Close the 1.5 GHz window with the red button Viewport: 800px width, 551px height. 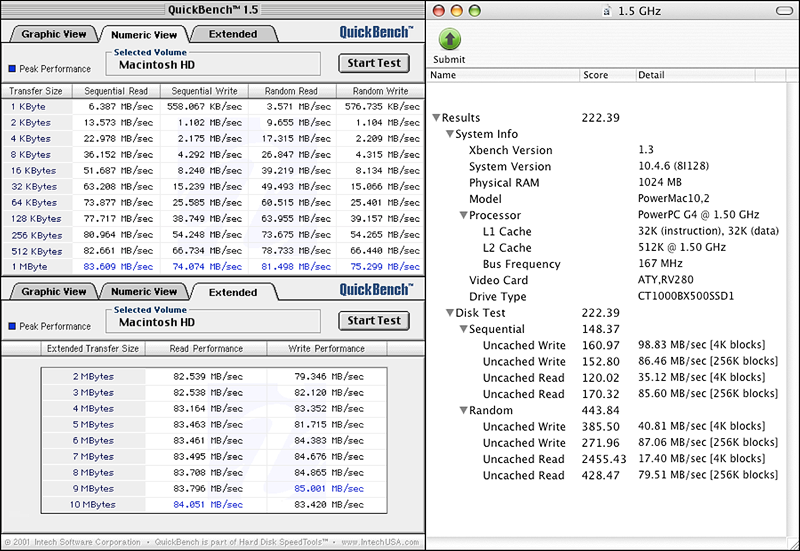pyautogui.click(x=440, y=10)
